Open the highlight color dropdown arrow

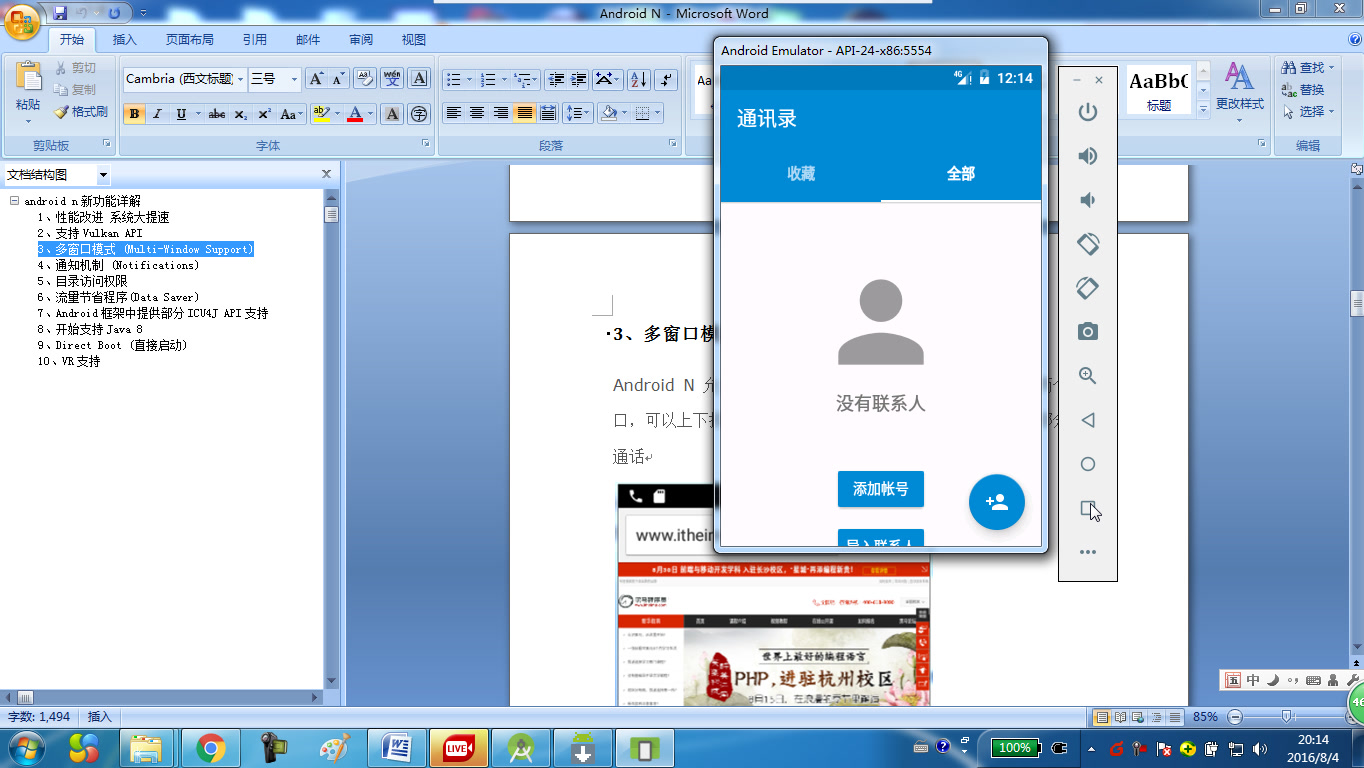(337, 114)
